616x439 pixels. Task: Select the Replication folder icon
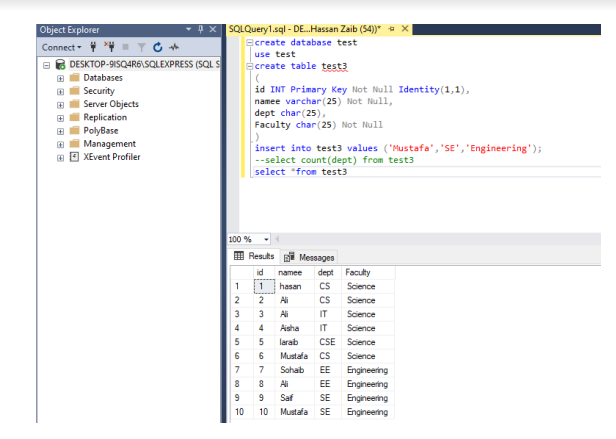[75, 117]
